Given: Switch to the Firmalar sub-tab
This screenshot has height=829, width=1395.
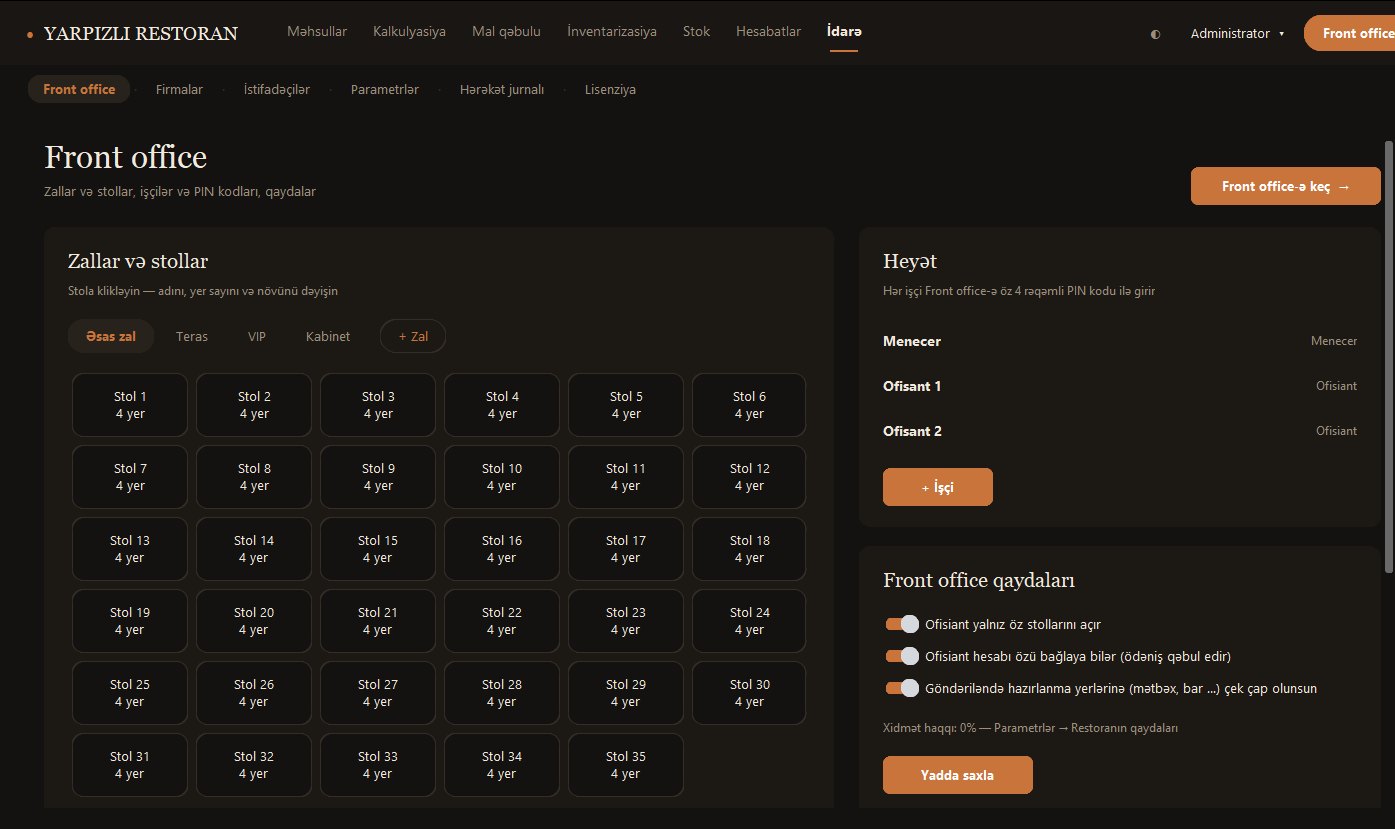Looking at the screenshot, I should tap(179, 90).
